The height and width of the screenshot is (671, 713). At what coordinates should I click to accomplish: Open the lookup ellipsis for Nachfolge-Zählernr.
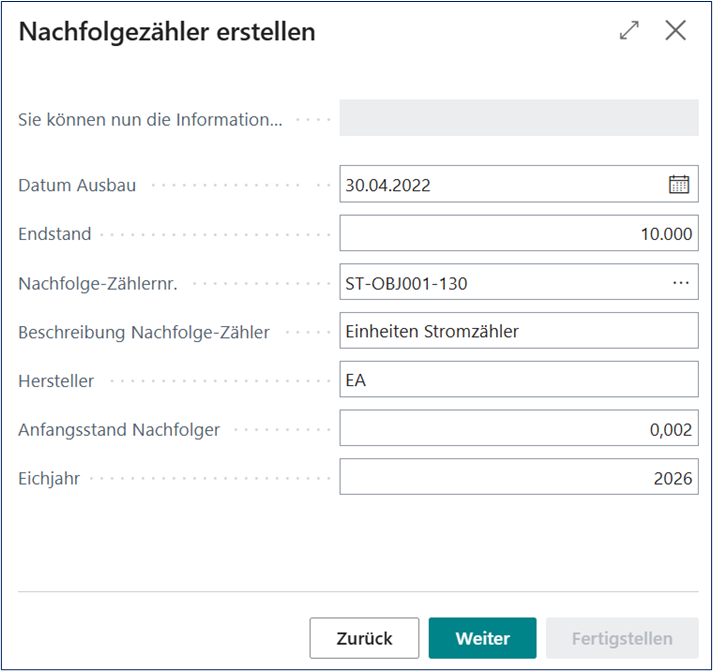point(680,283)
